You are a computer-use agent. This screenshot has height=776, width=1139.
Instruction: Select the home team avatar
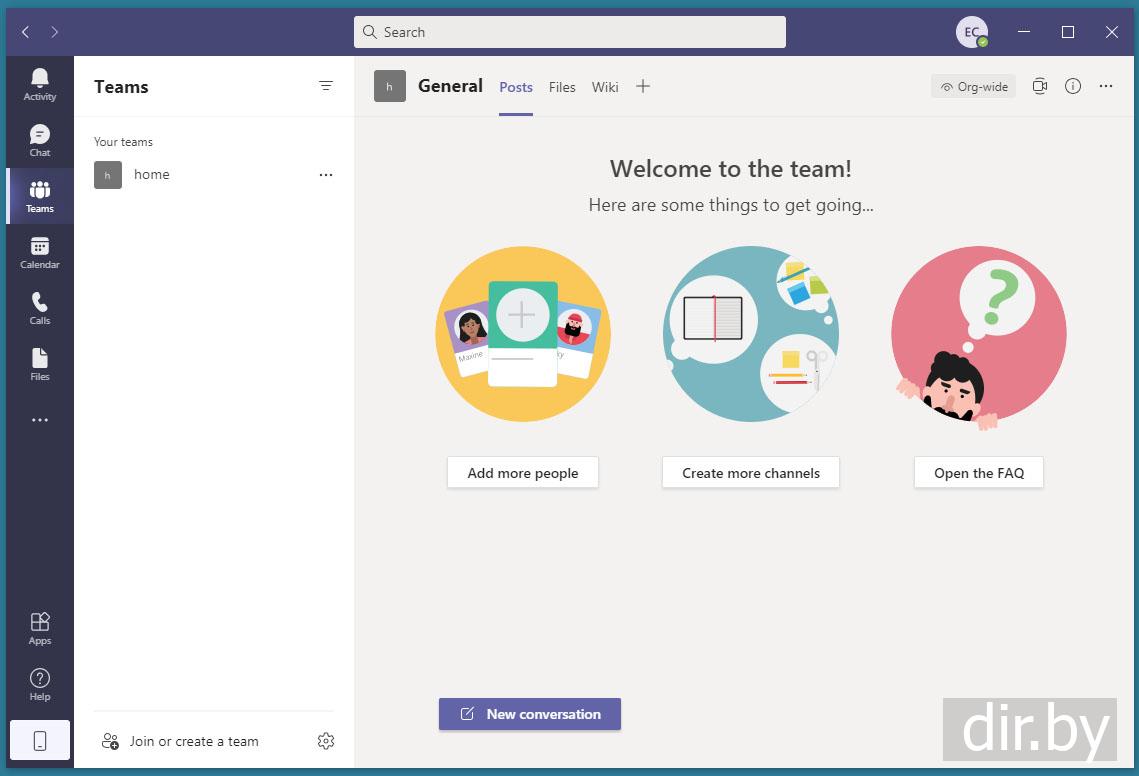tap(108, 175)
